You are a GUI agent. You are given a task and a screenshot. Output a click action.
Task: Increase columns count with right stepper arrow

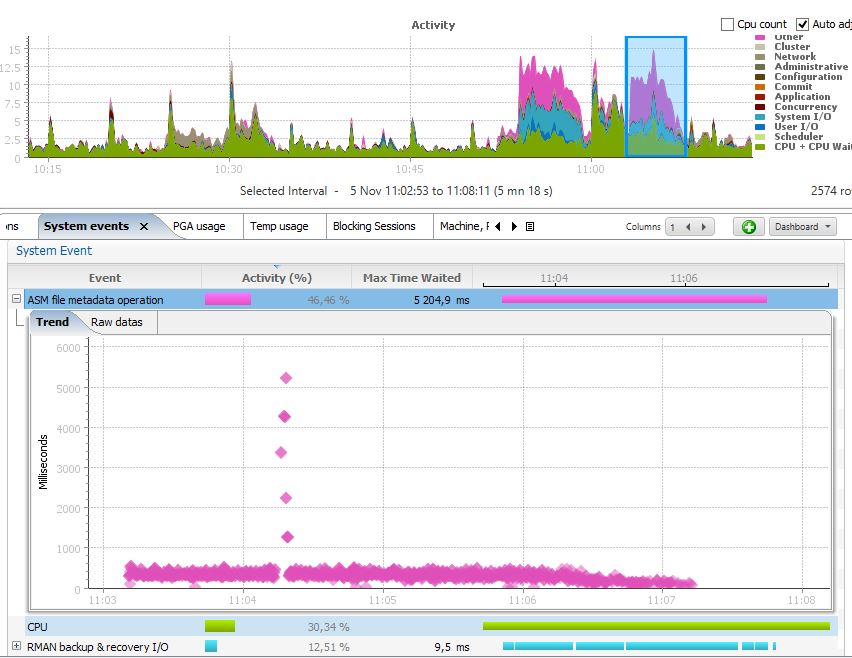[703, 227]
